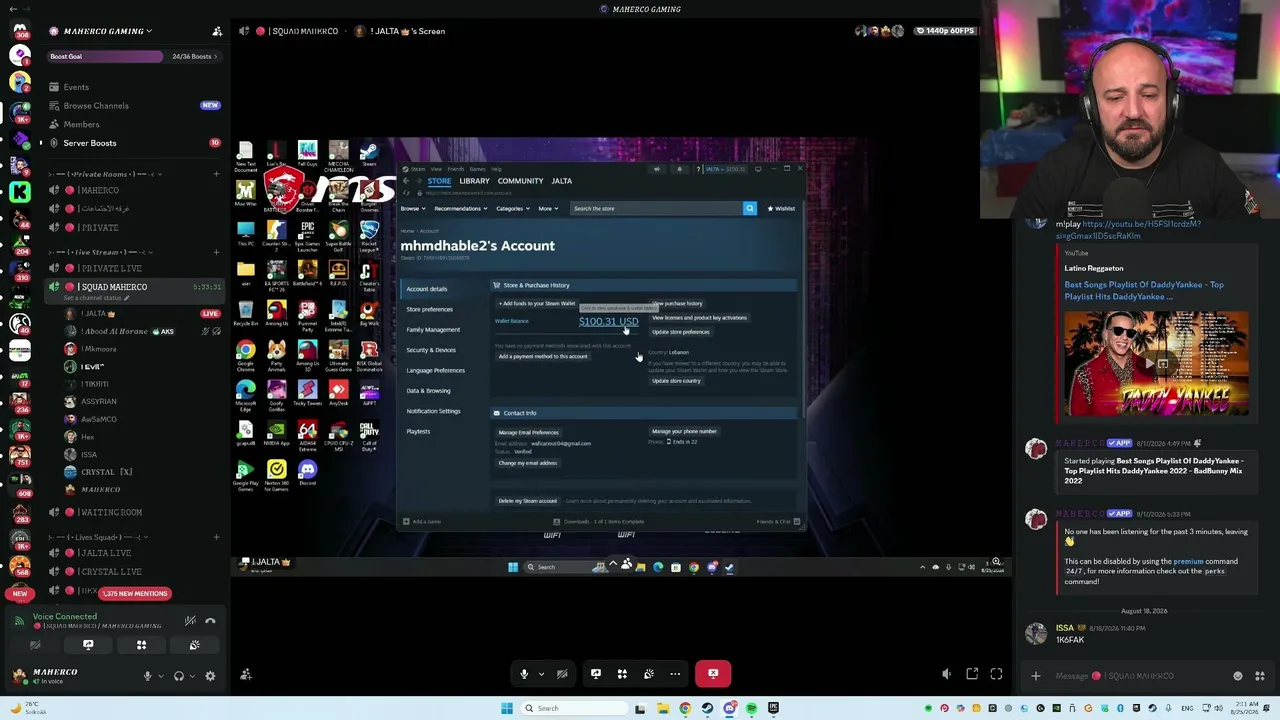
Task: Open Server Boosts
Action: point(90,143)
